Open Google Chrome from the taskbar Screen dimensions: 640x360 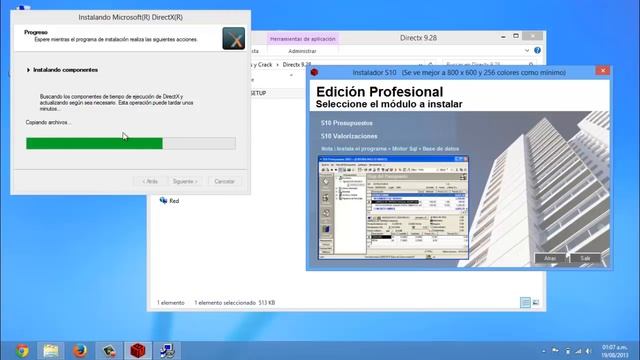tap(22, 351)
